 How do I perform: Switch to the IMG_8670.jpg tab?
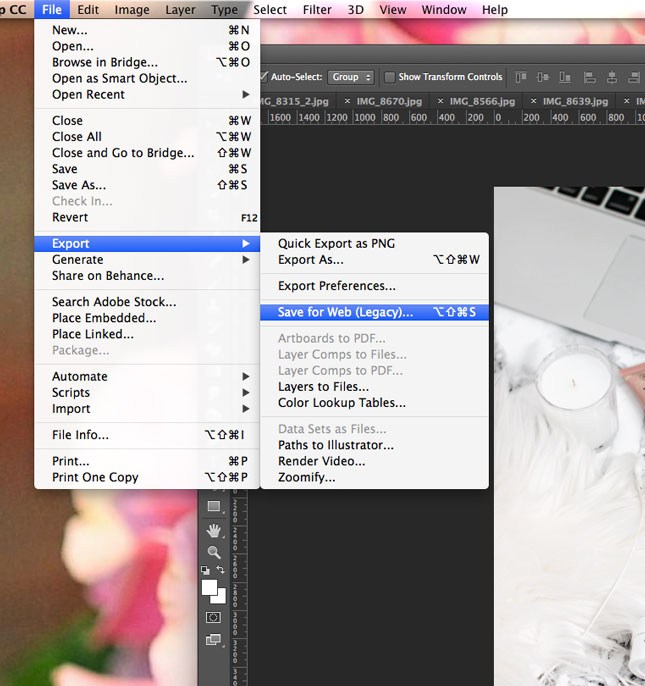(389, 102)
